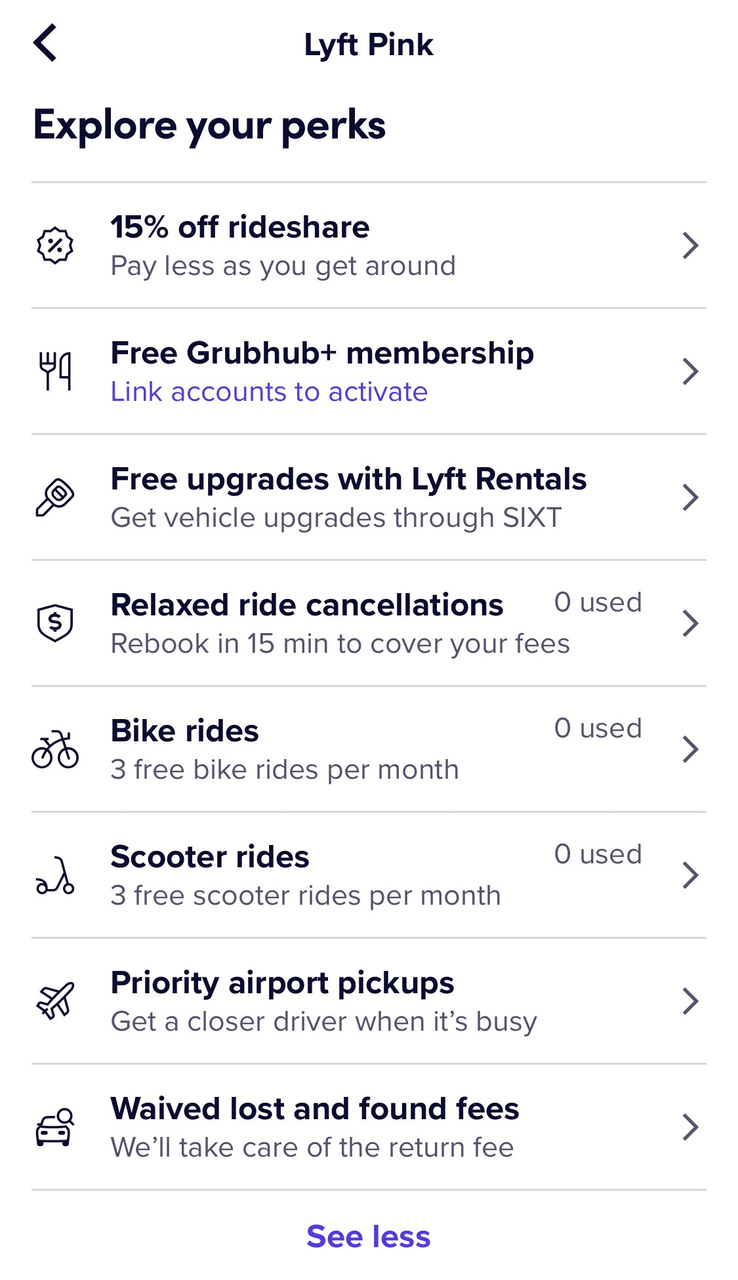Select Priority airport pickups perk
738x1280 pixels.
369,1001
